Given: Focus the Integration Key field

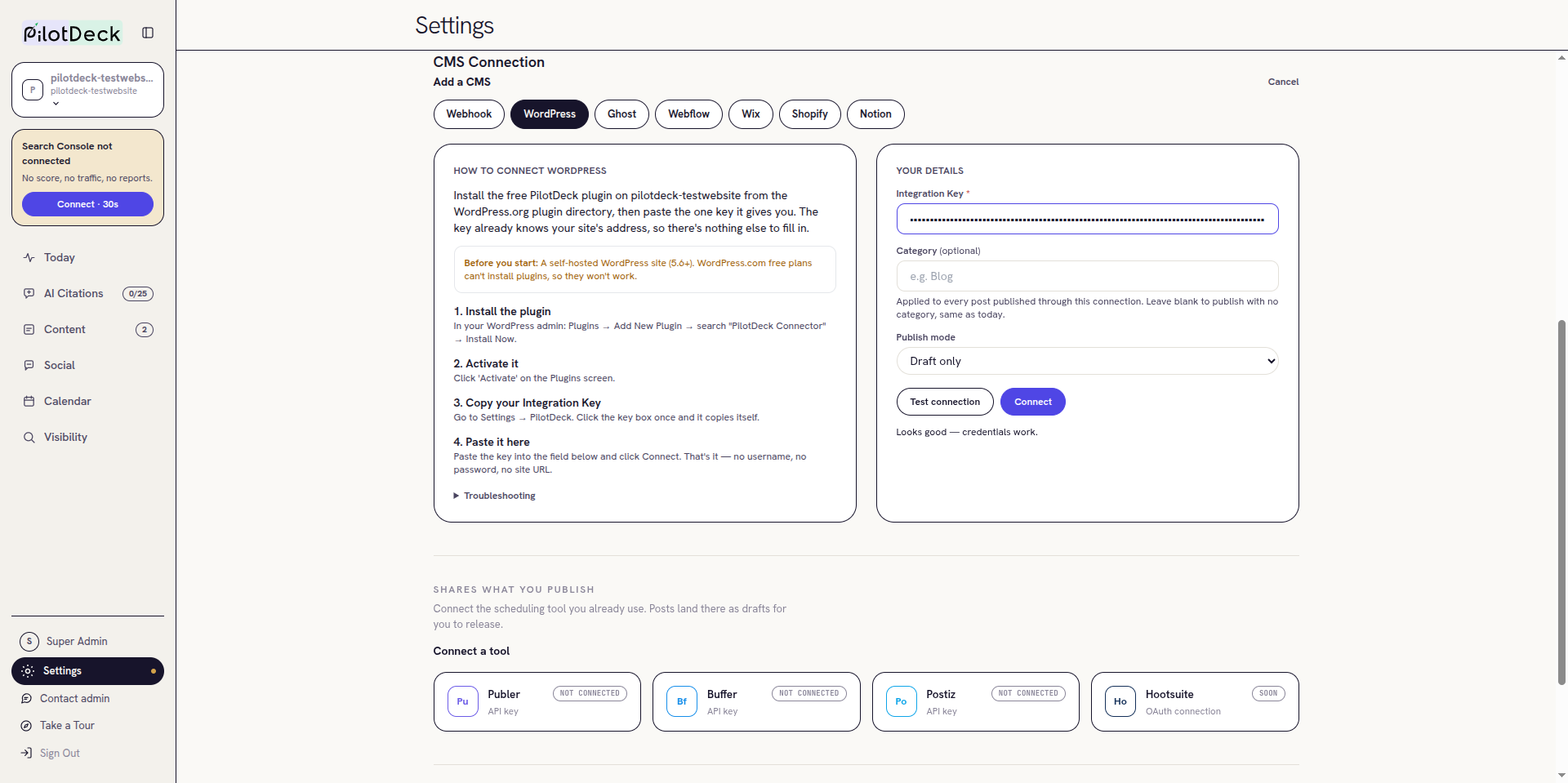Looking at the screenshot, I should 1087,219.
